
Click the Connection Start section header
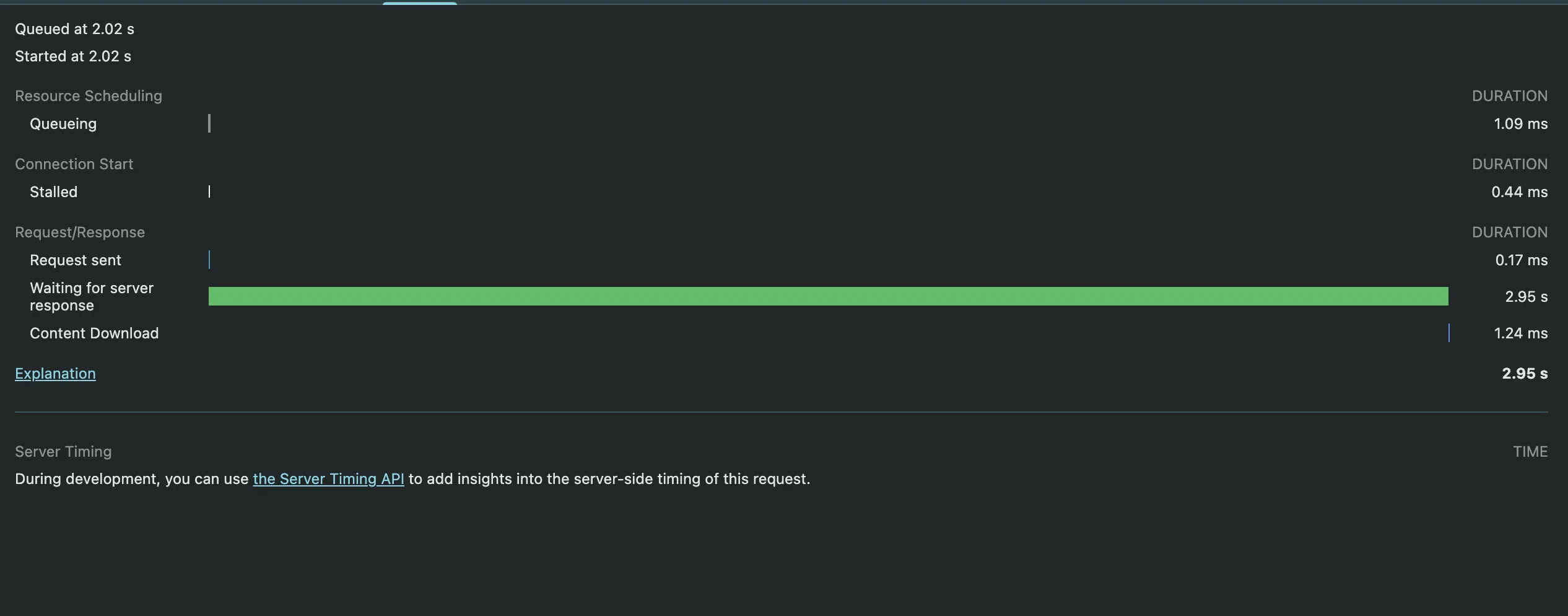click(74, 164)
